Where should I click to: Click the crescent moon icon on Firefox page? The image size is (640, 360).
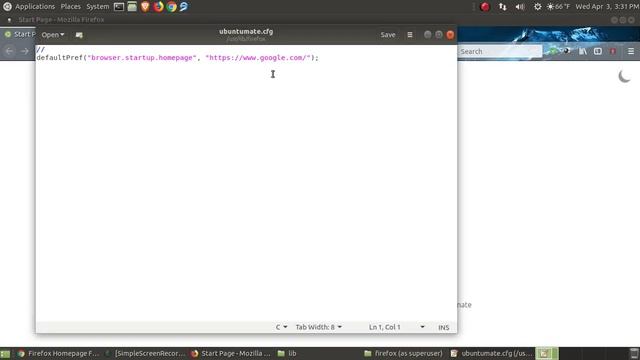(x=624, y=76)
